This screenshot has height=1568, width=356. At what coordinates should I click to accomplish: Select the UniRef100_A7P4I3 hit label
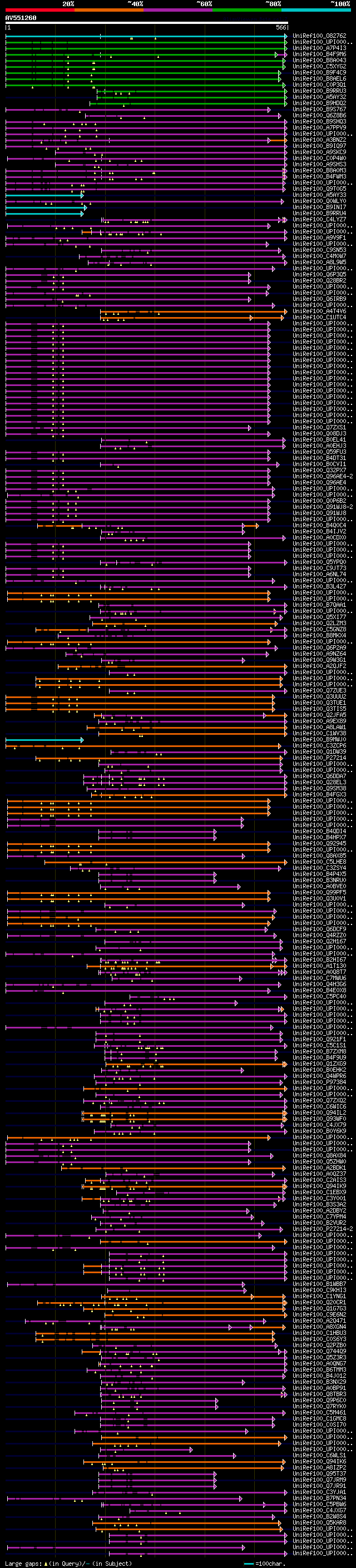tap(319, 48)
